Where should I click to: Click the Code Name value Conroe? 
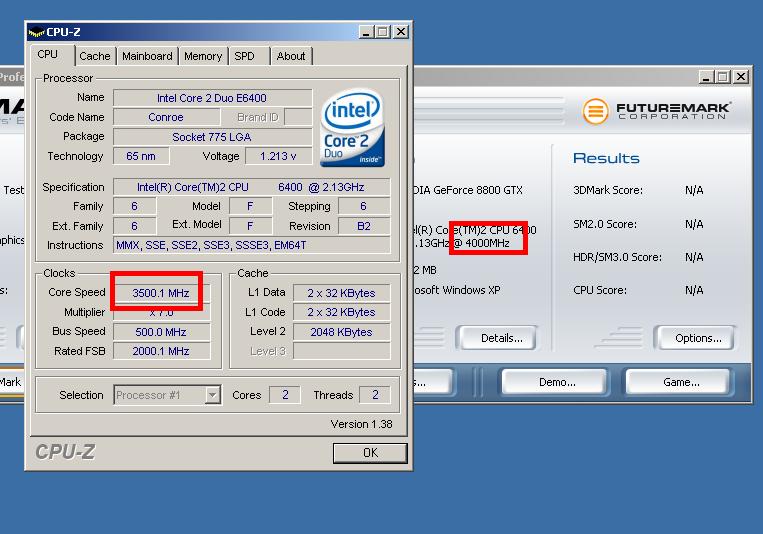[x=166, y=117]
